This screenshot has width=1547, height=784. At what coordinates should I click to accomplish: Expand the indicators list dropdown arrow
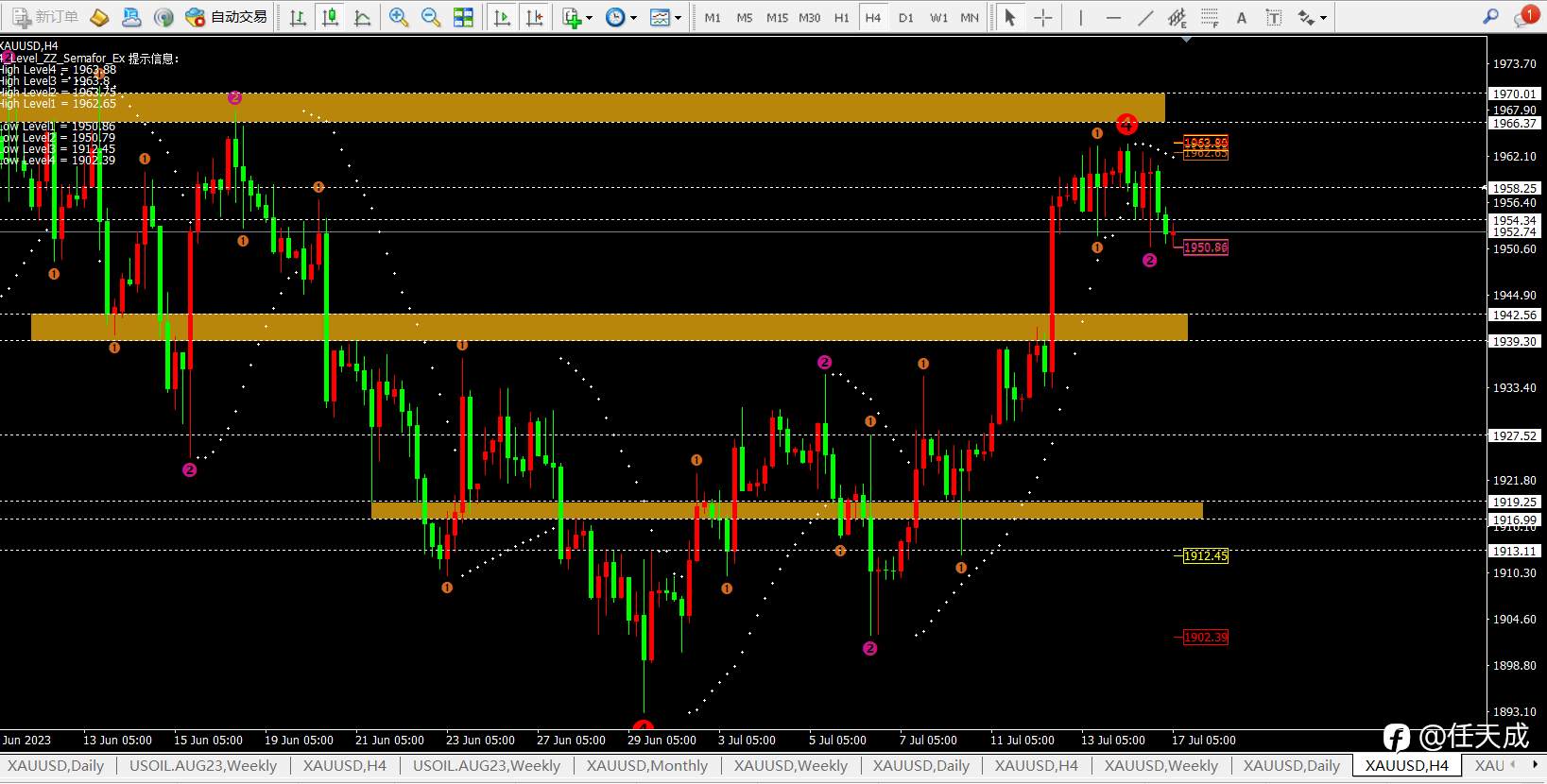[590, 18]
